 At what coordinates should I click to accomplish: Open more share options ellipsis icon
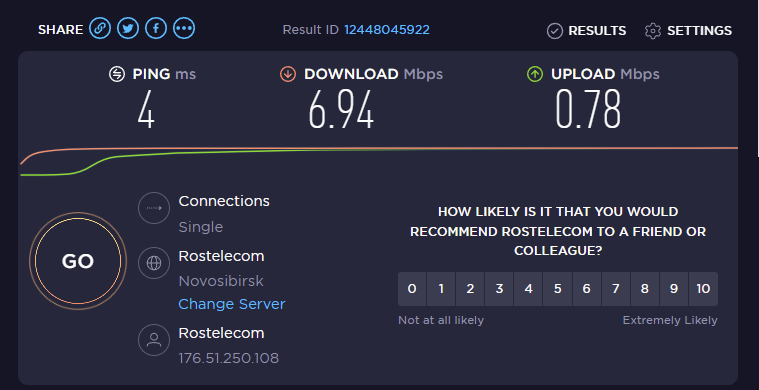[184, 29]
